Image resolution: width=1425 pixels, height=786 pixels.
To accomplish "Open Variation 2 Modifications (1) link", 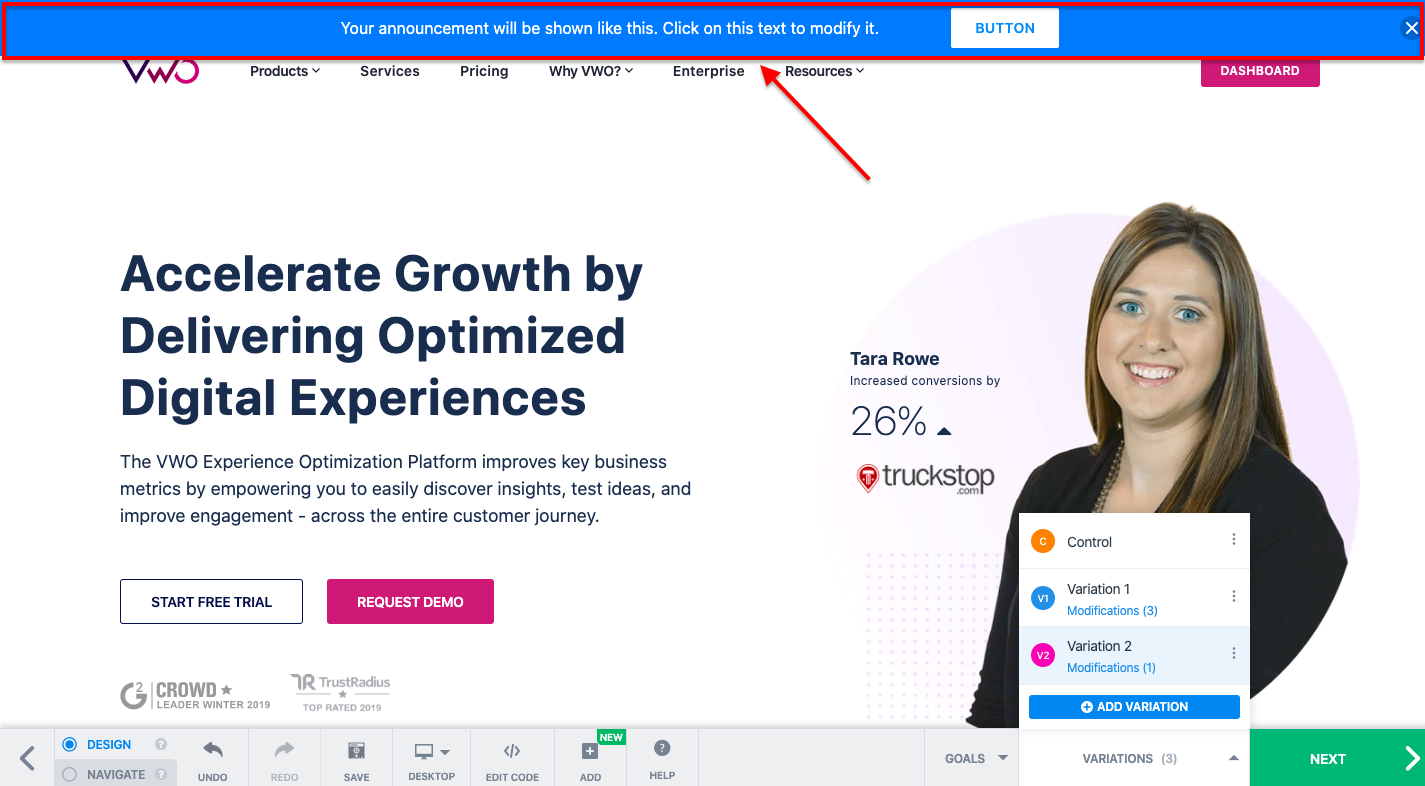I will click(1111, 668).
